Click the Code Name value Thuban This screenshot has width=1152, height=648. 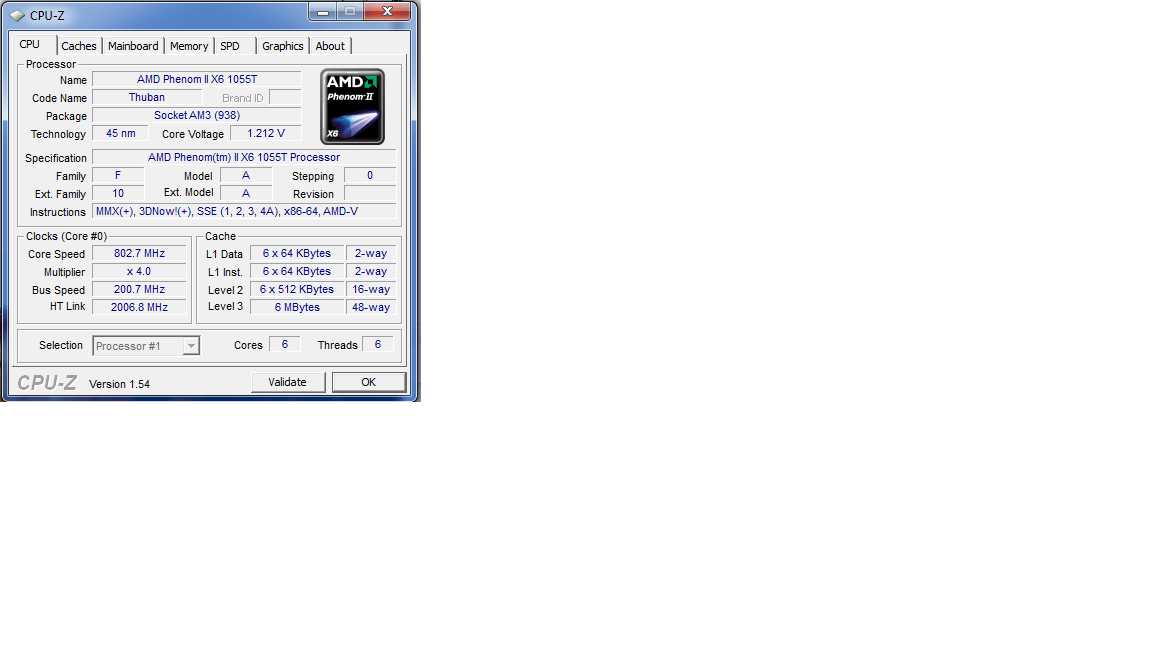[x=147, y=97]
